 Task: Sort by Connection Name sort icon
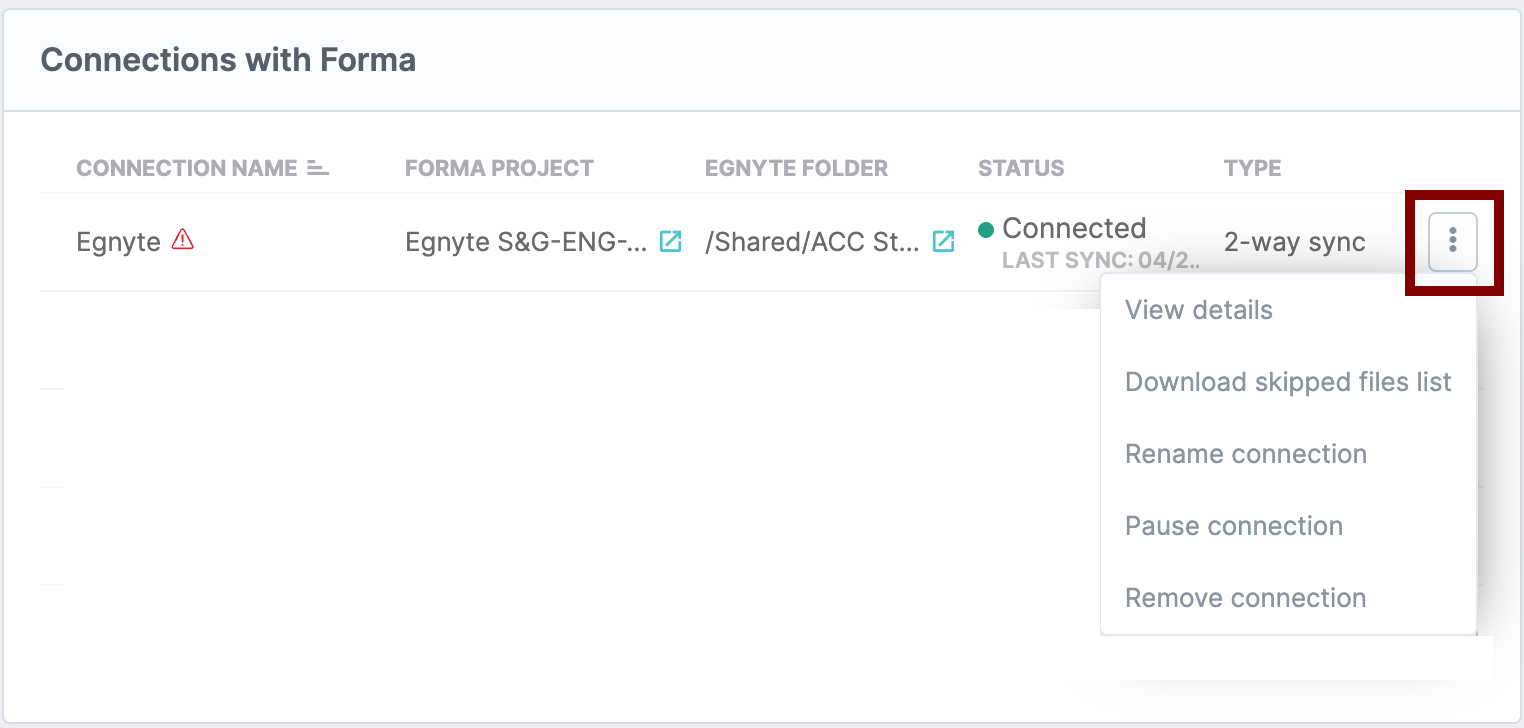click(318, 168)
